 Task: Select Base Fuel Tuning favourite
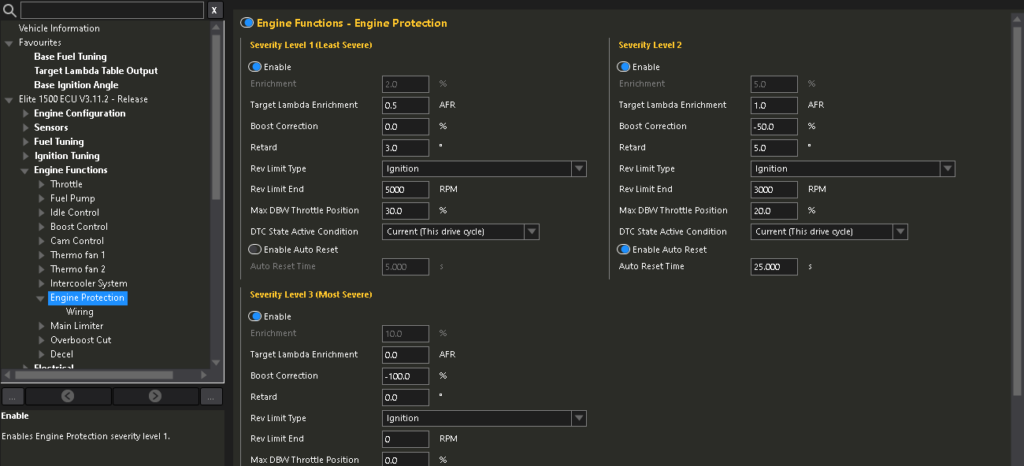point(70,57)
